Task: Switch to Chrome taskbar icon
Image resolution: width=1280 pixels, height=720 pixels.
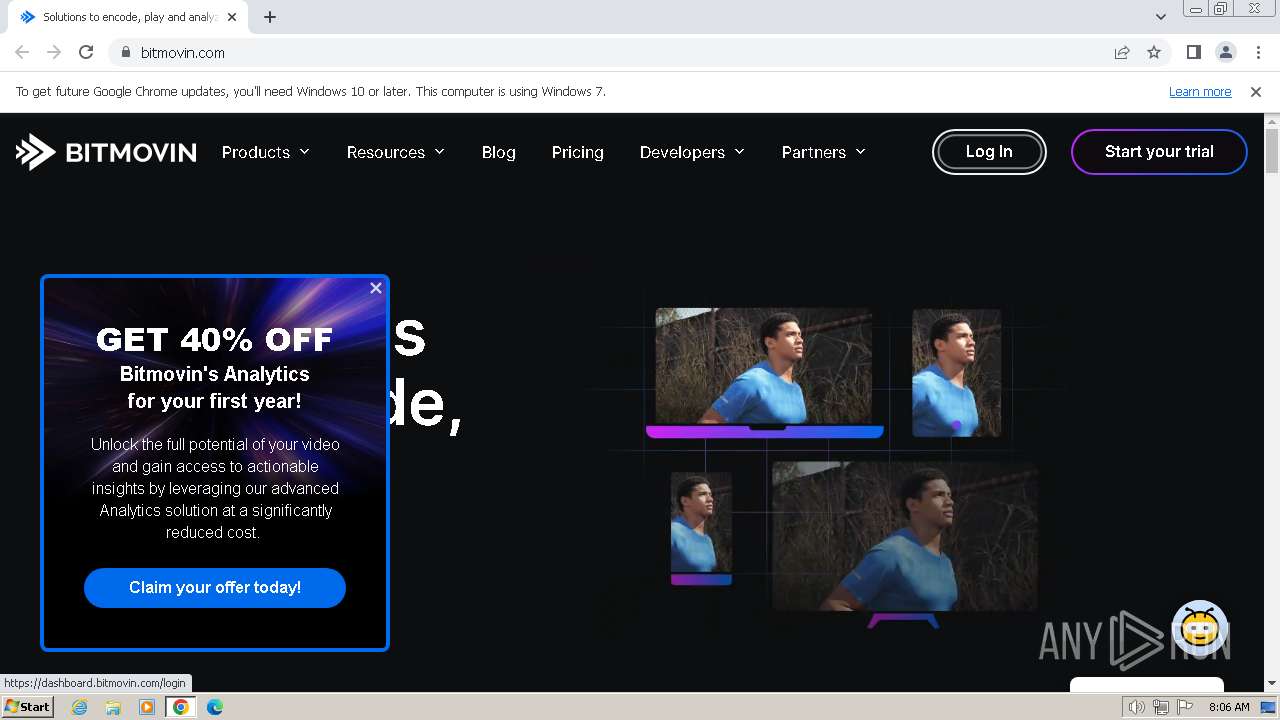Action: 181,707
